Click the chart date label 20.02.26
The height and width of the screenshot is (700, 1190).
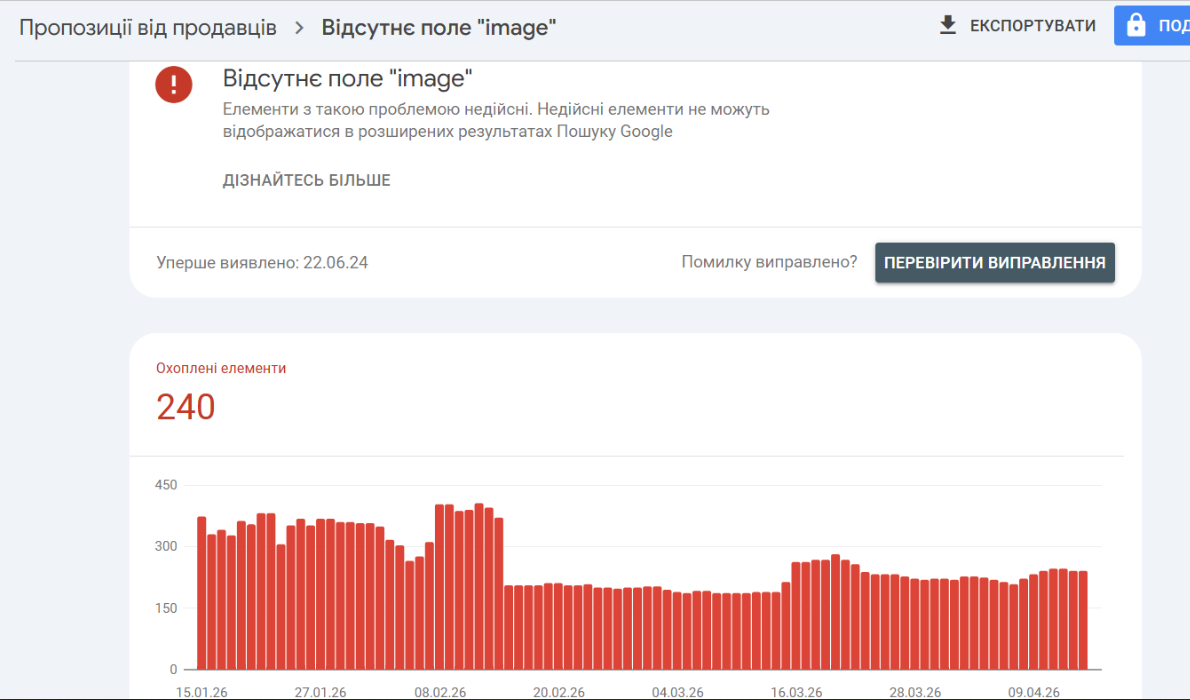click(559, 692)
